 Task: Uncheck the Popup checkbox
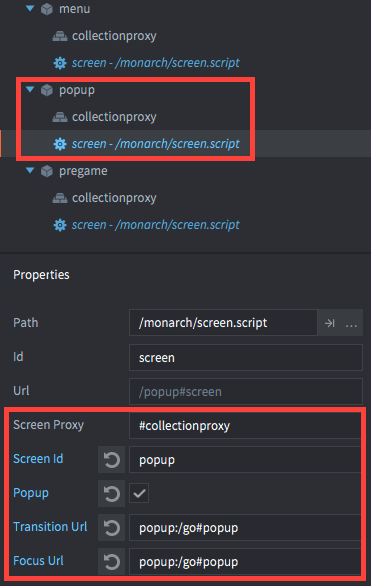pos(139,493)
